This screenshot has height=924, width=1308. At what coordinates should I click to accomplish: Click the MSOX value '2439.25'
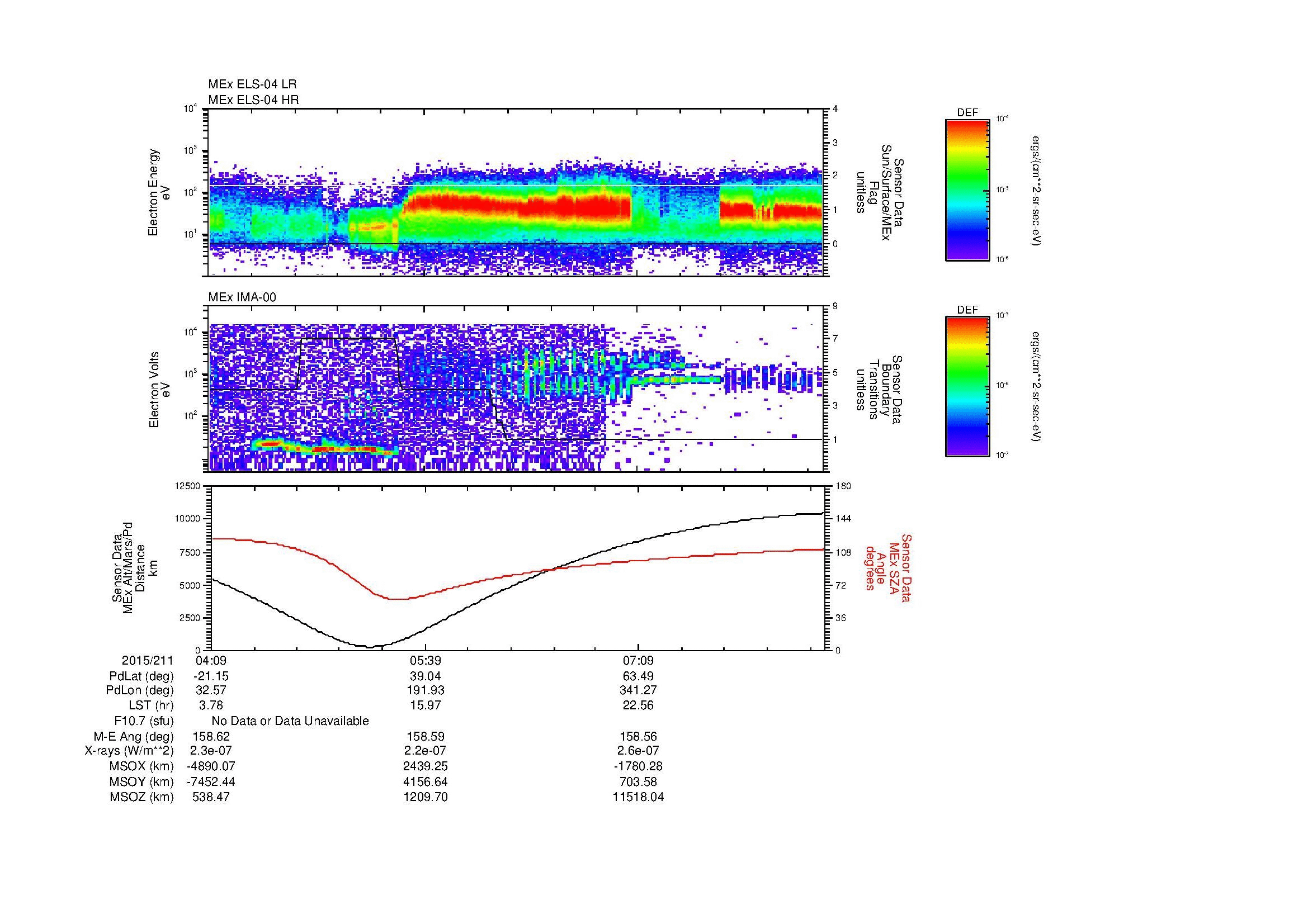click(x=425, y=766)
